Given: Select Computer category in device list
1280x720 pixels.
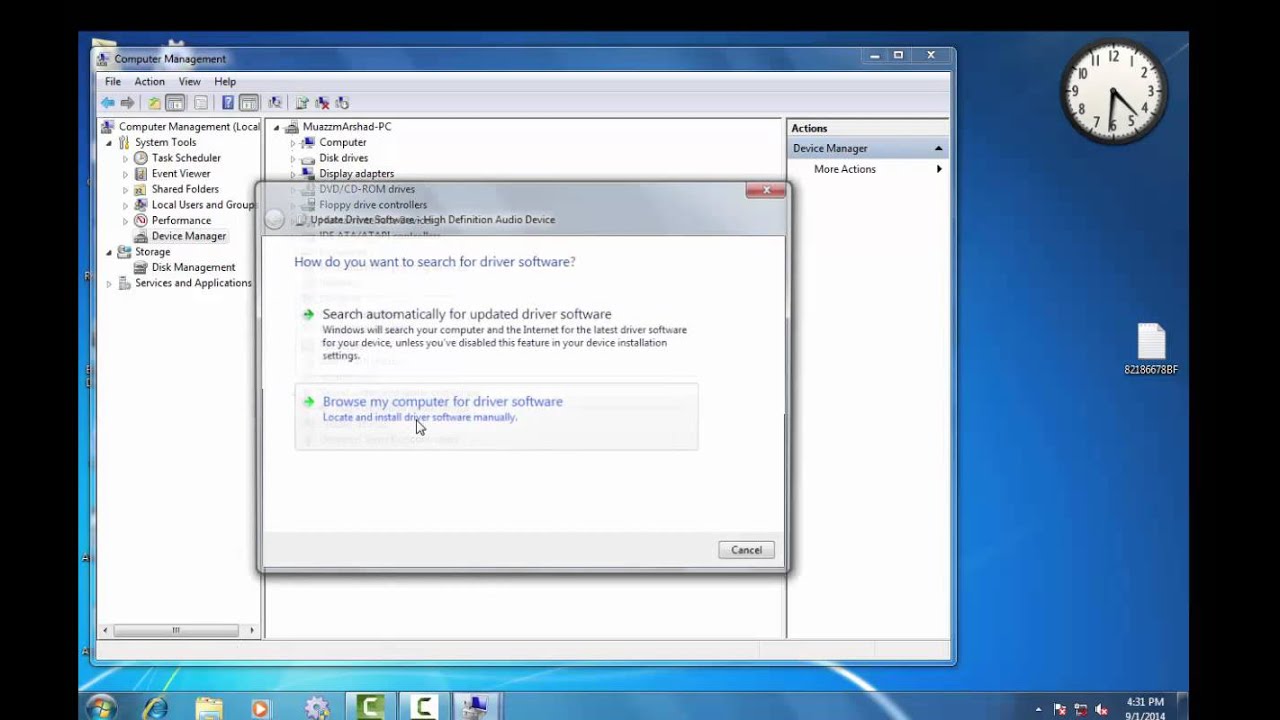Looking at the screenshot, I should [342, 143].
